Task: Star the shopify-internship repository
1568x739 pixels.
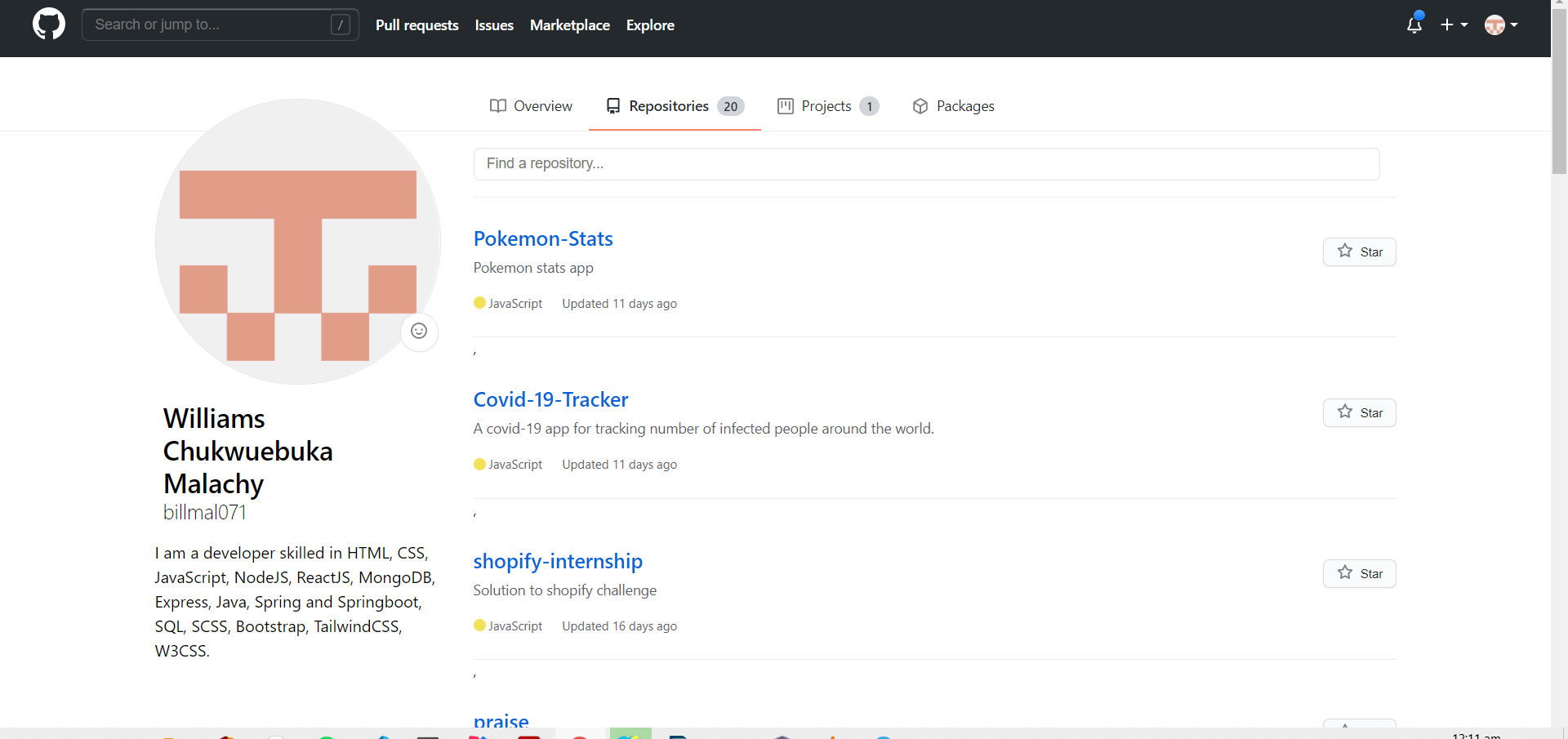Action: [1360, 573]
